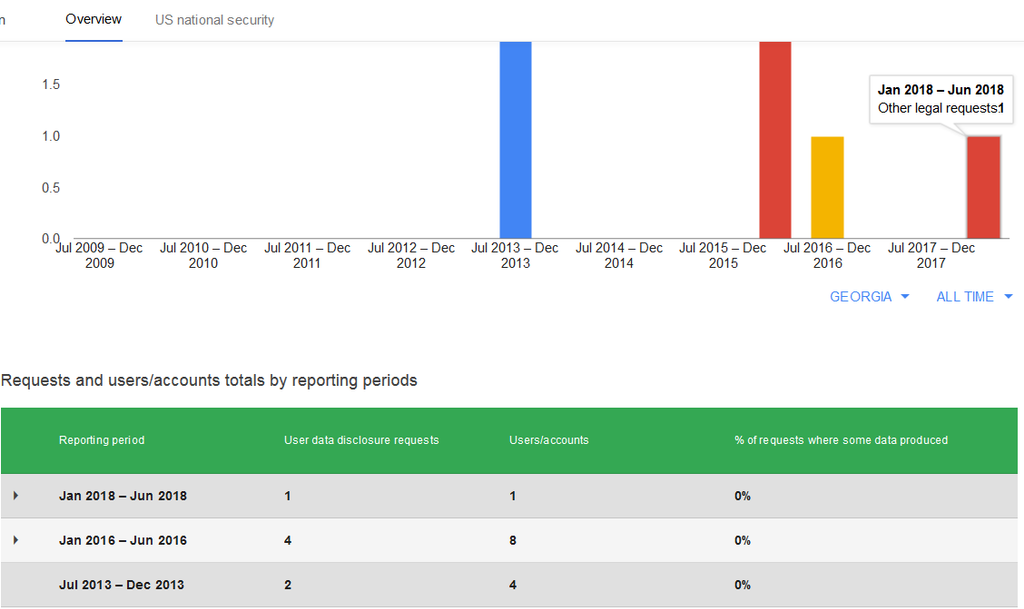Click the Jul 2014 – Dec 2014 axis label
The image size is (1024, 609).
(x=618, y=255)
